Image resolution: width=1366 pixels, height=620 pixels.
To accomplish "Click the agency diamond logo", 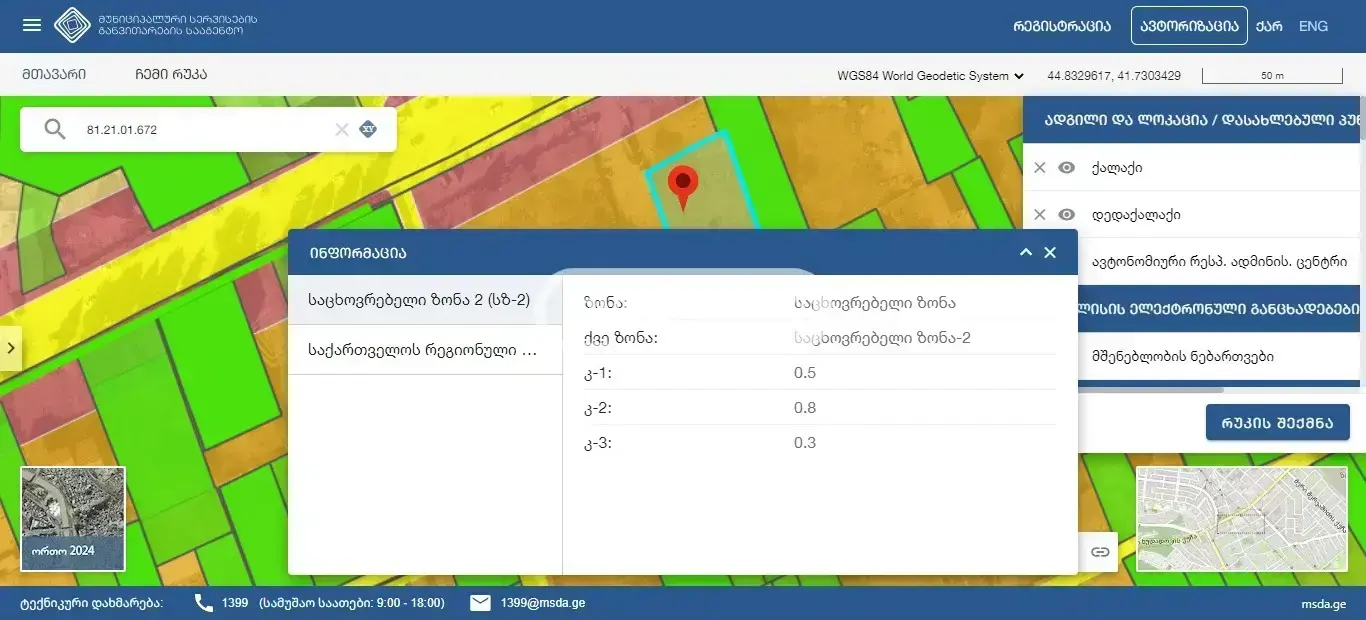I will 72,25.
